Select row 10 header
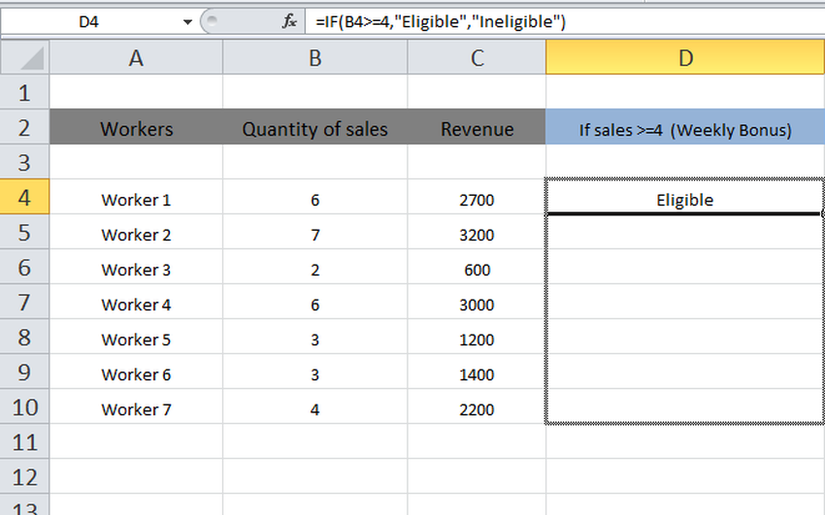The width and height of the screenshot is (825, 515). tap(24, 408)
